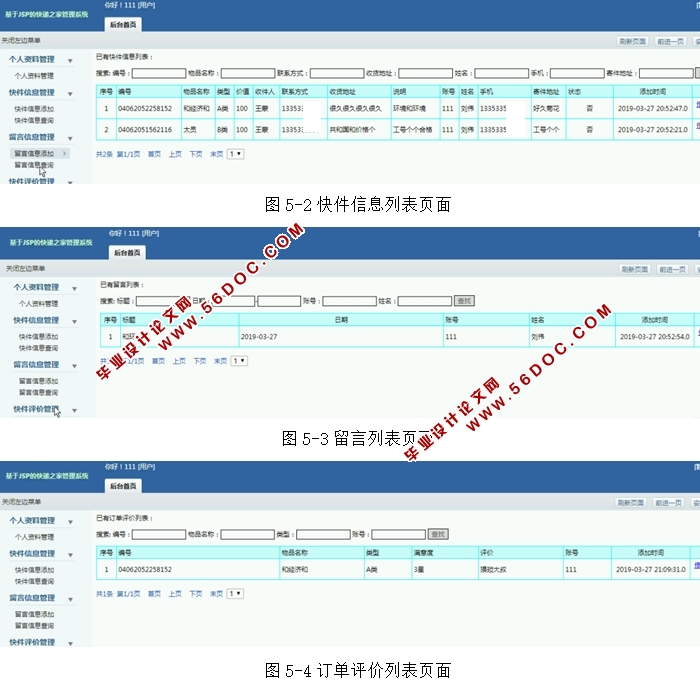Viewport: 700px width, 700px height.
Task: Go to 上页 link on 留言列表 page
Action: [179, 361]
